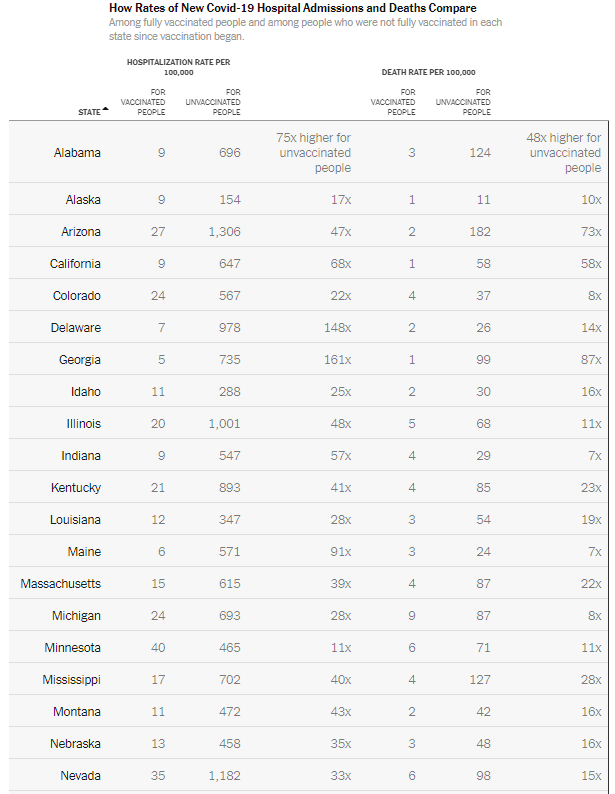Click the Illinois state name

coord(84,423)
